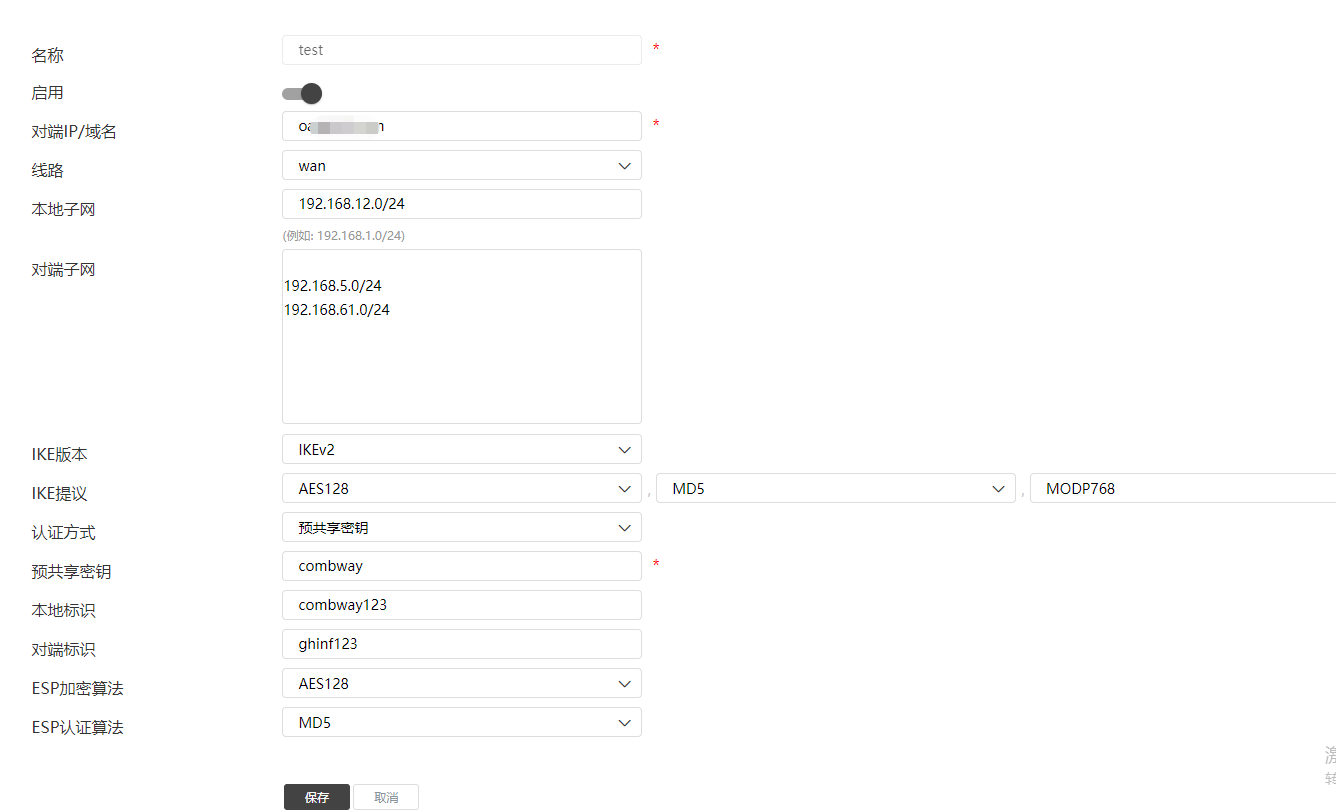
Task: Open the 认证方式 预共享密钥 dropdown
Action: (x=461, y=527)
